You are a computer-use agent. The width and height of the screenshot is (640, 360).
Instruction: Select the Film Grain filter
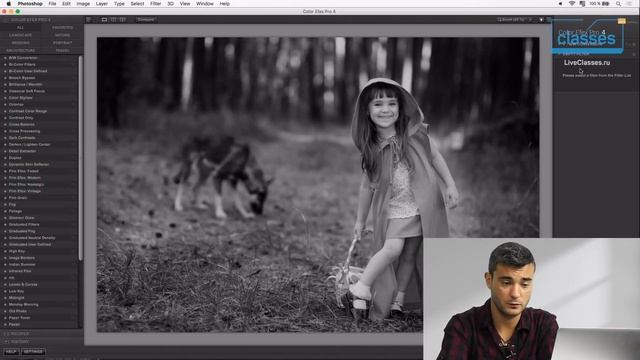18,198
